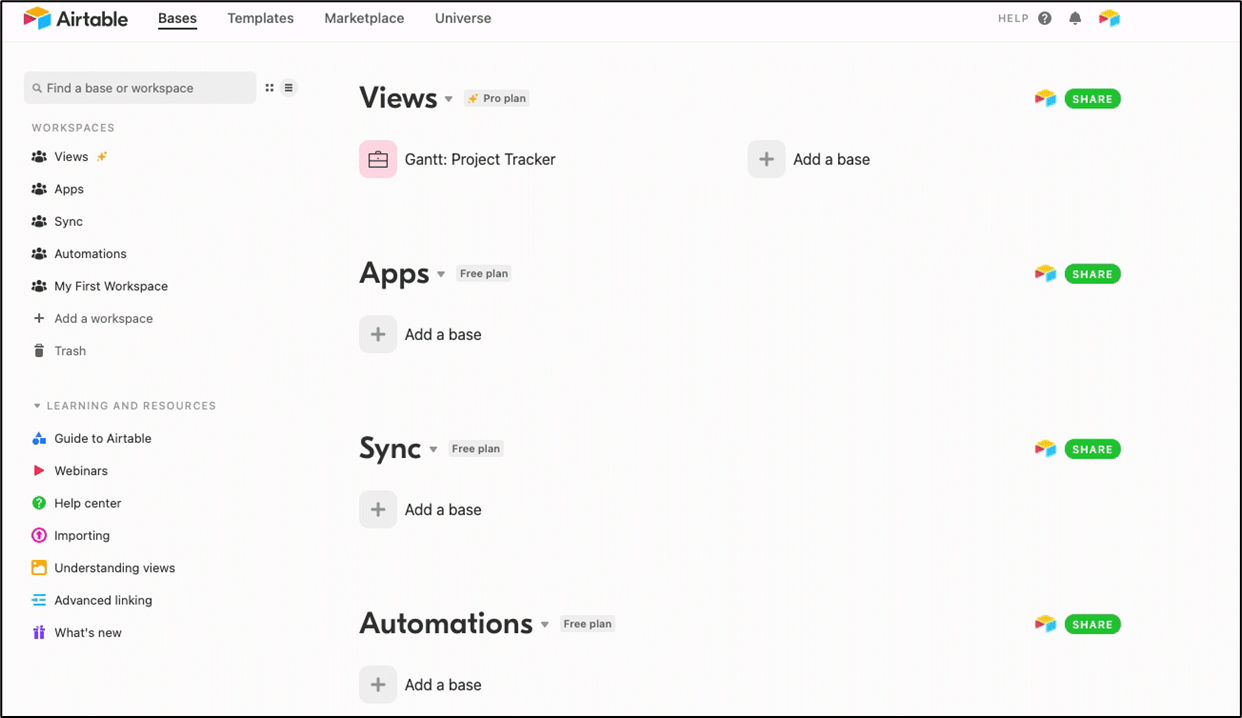Open the account avatar in top bar
This screenshot has width=1242, height=718.
pos(1109,19)
